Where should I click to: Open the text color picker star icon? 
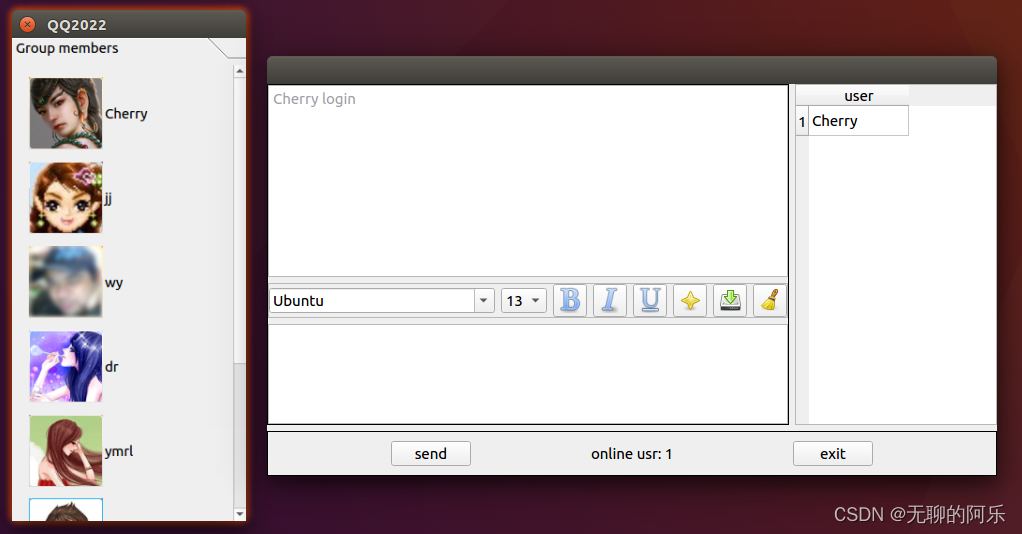click(690, 301)
